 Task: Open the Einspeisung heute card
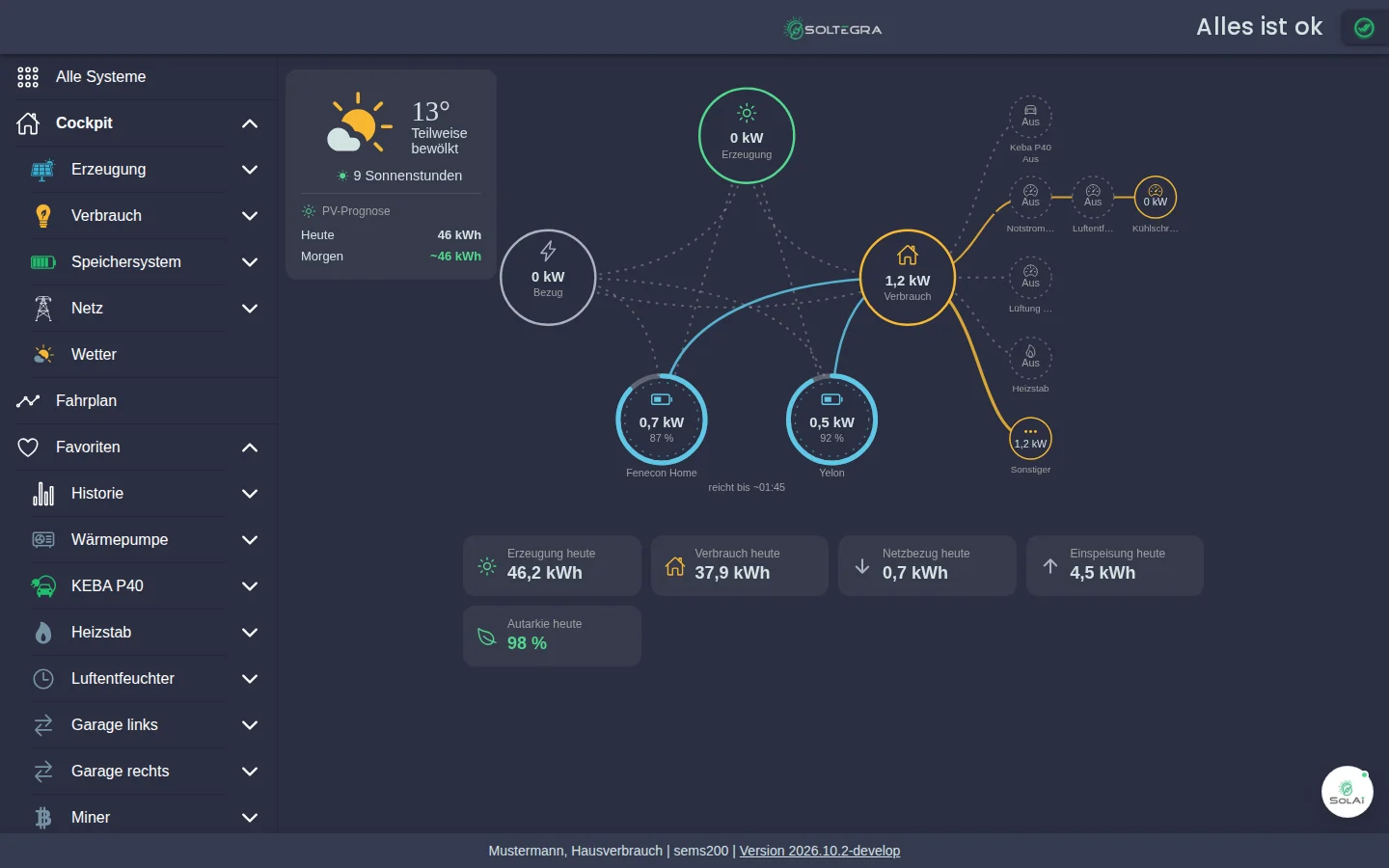[x=1115, y=565]
